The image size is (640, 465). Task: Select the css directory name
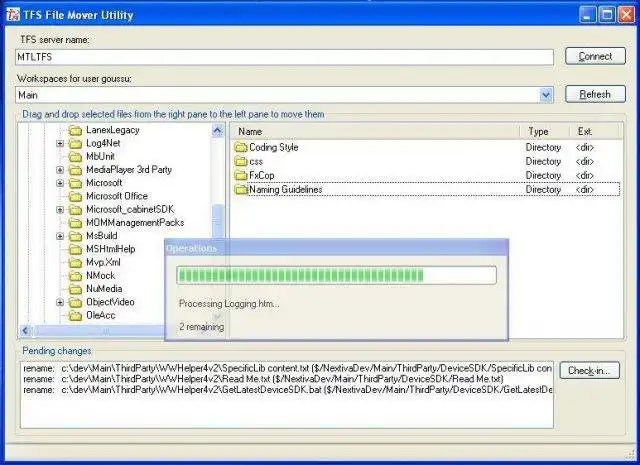pyautogui.click(x=256, y=162)
